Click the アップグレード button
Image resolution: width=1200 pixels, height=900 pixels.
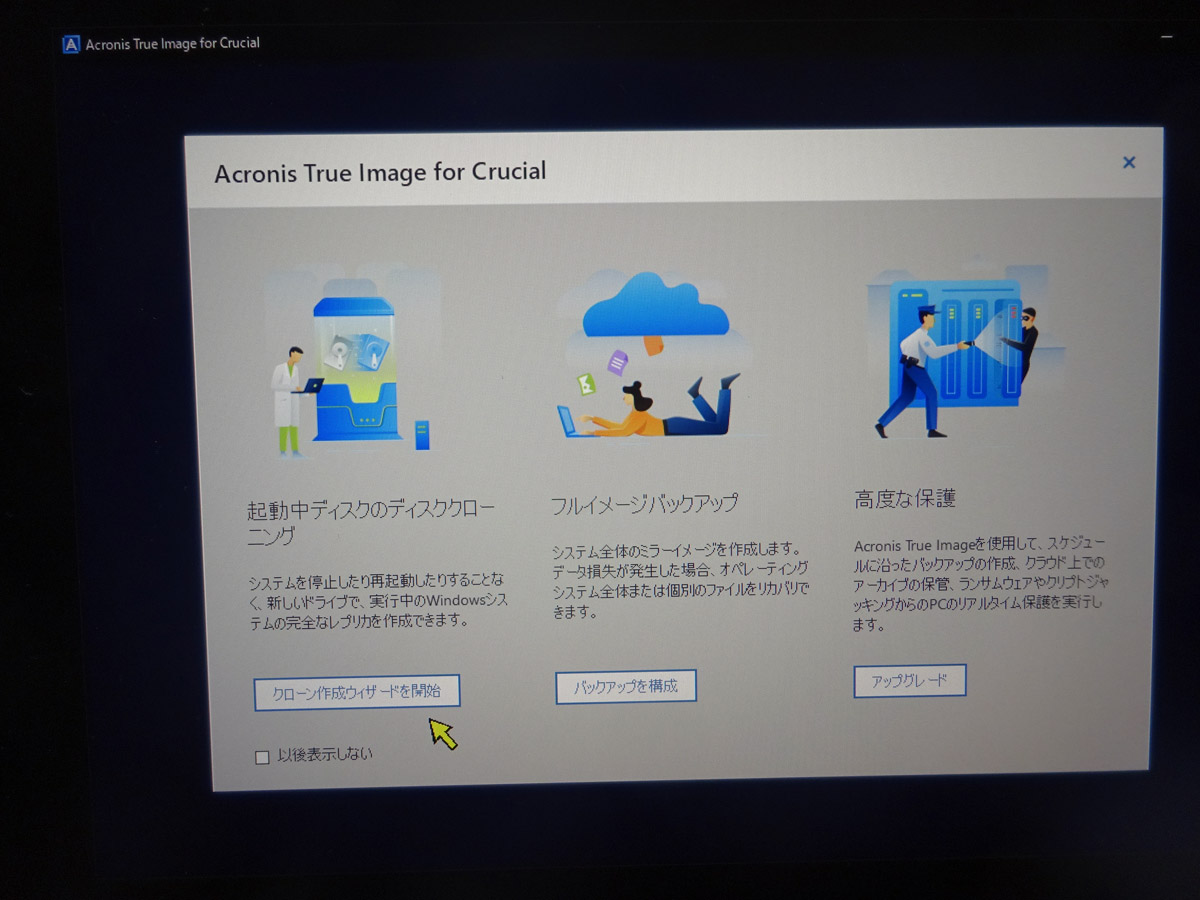coord(910,680)
